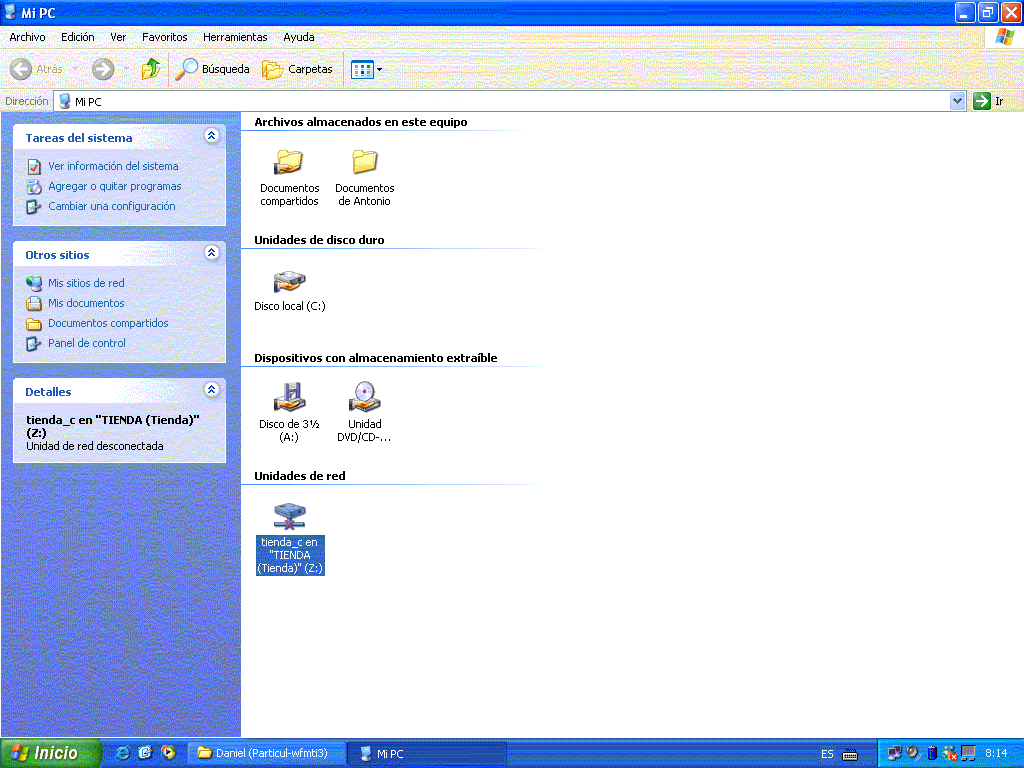Open the Favoritos menu

point(165,37)
